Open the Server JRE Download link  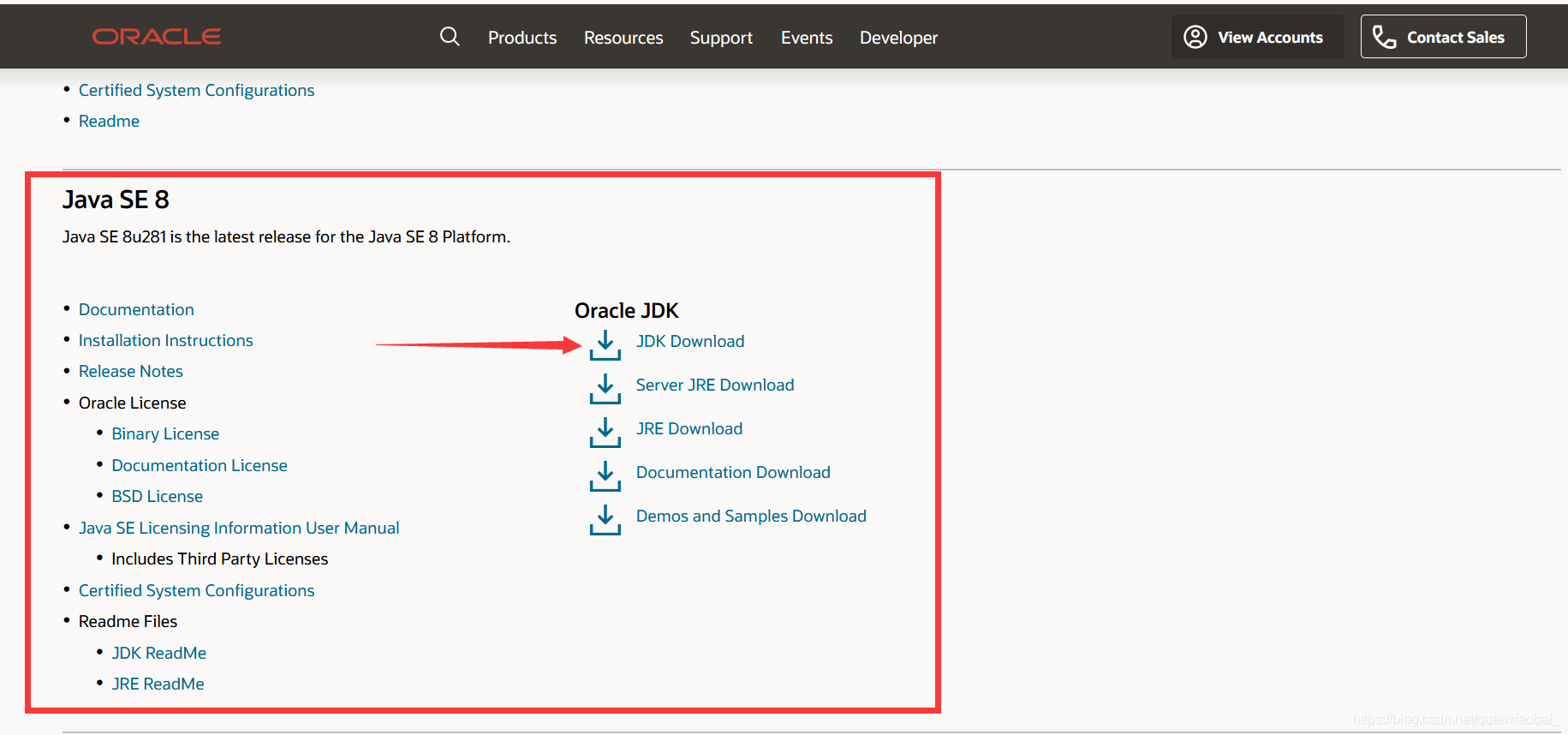715,385
